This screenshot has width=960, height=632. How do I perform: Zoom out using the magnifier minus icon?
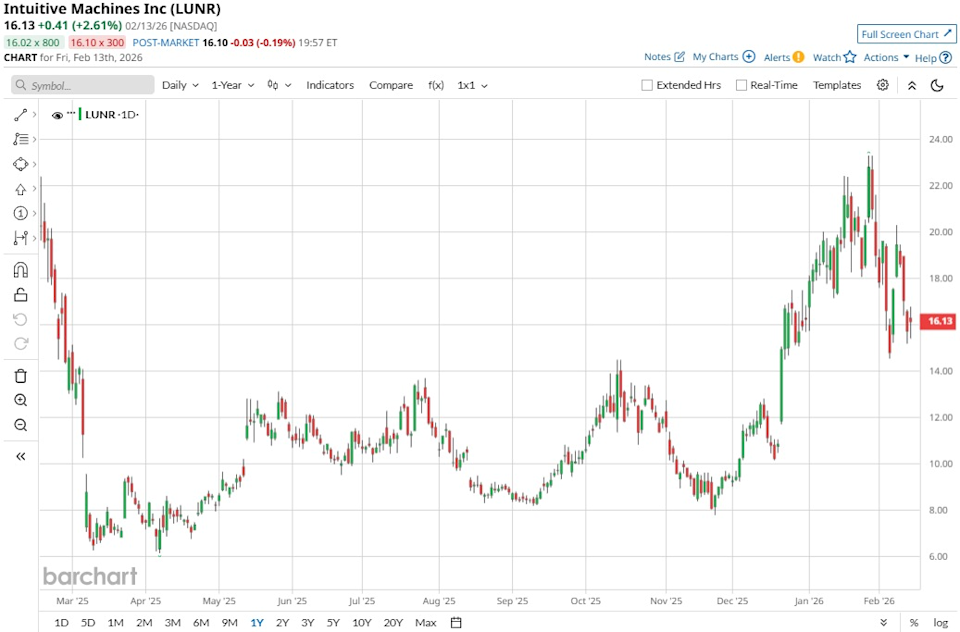click(x=20, y=425)
